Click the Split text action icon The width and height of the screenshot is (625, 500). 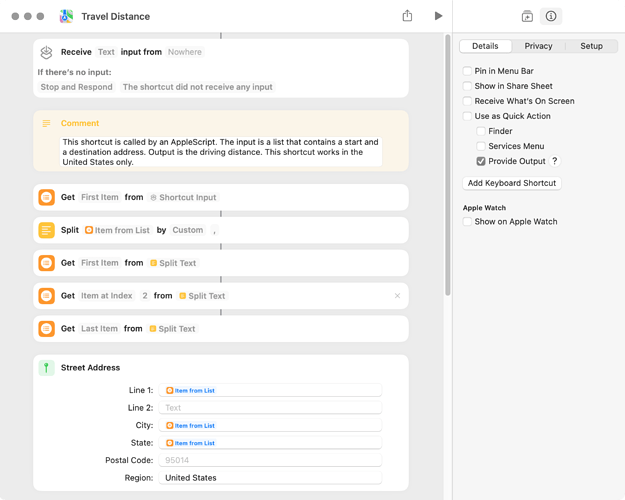(x=47, y=230)
